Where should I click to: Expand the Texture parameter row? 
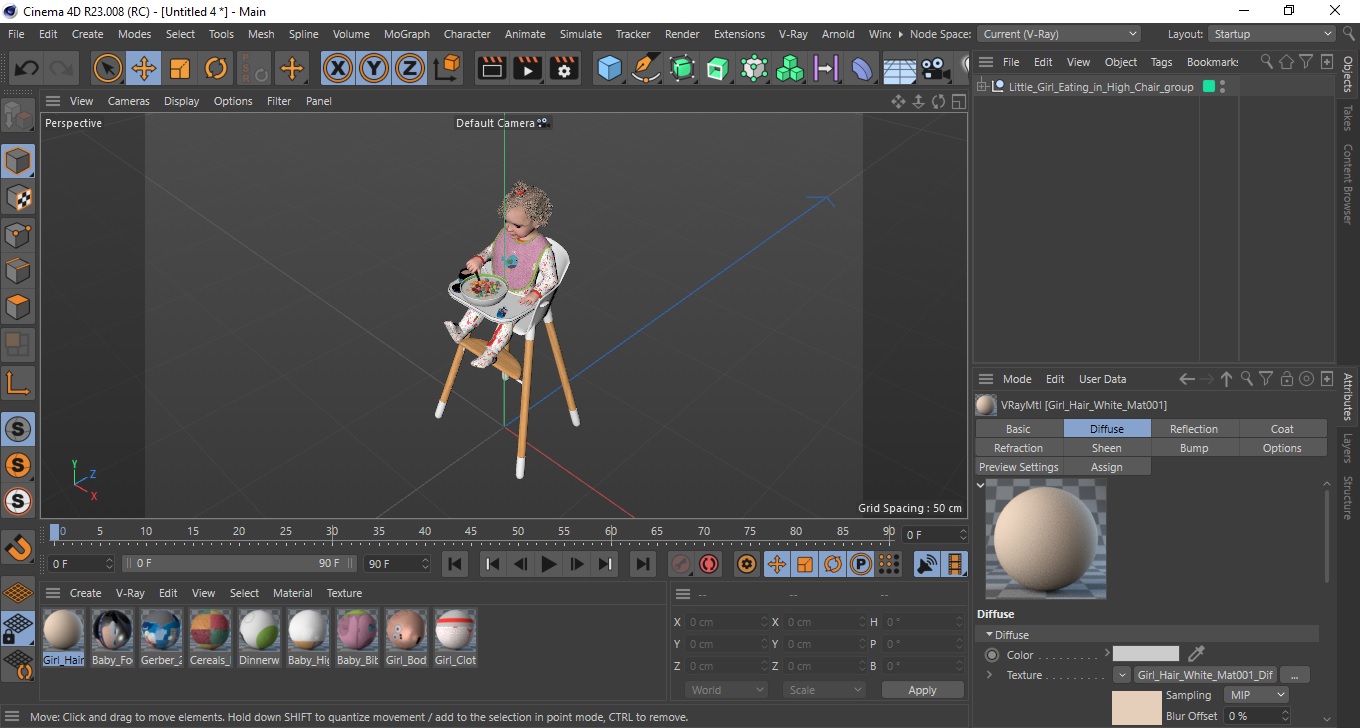pyautogui.click(x=990, y=675)
